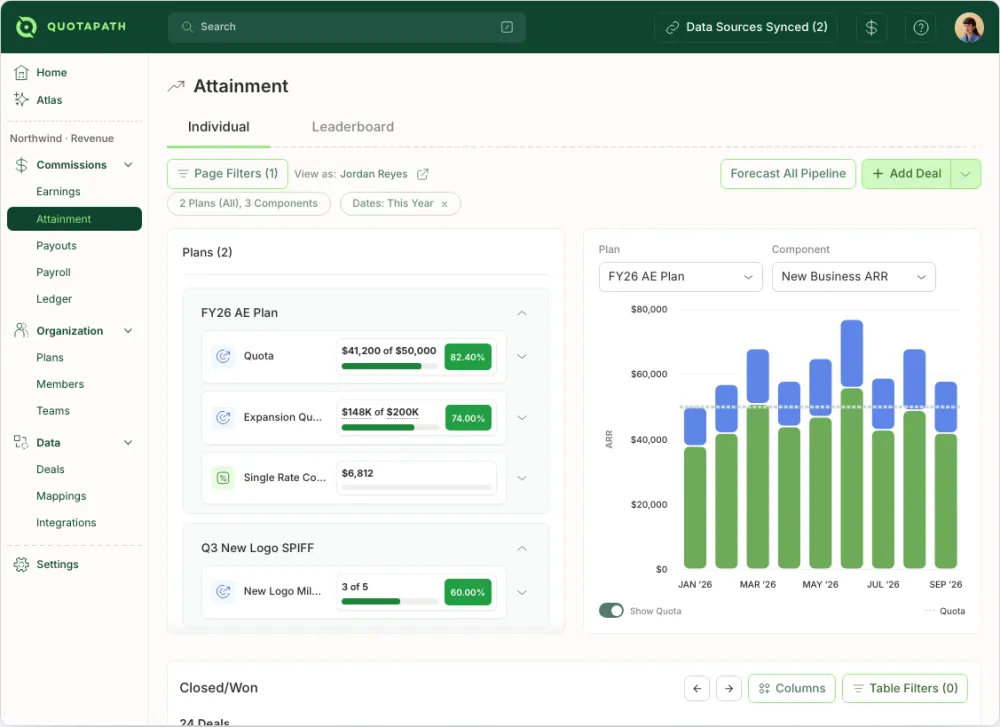Viewport: 1000px width, 727px height.
Task: Collapse the FY26 AE Plan card
Action: point(522,312)
